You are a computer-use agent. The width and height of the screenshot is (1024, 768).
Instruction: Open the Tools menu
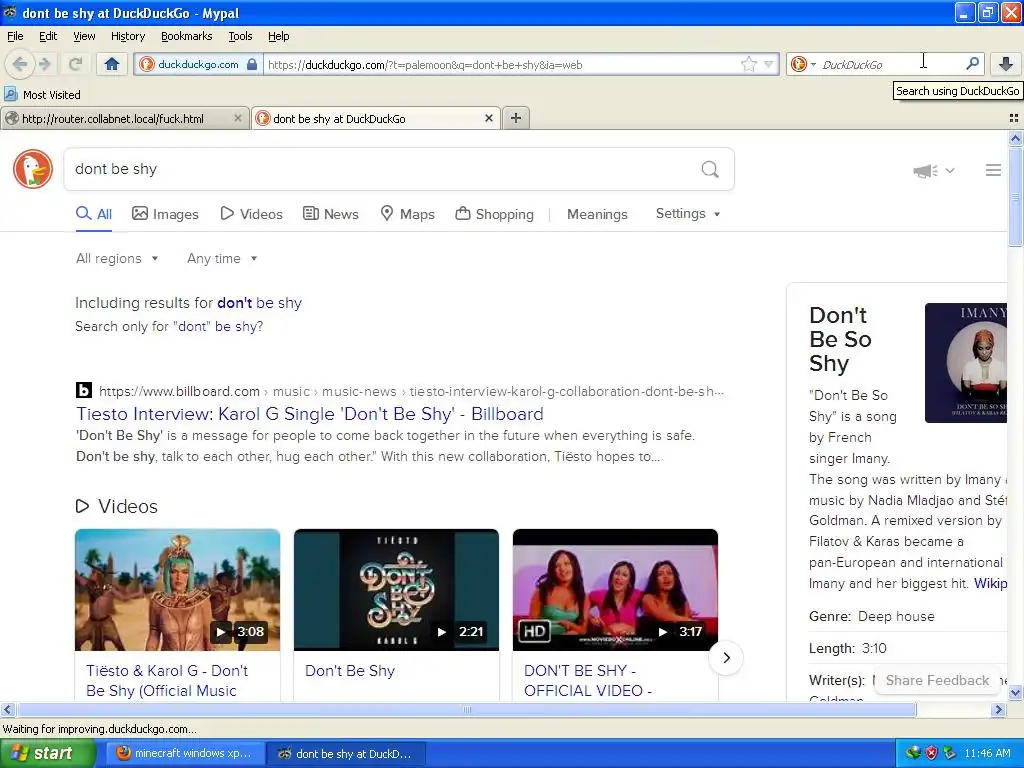pos(240,36)
